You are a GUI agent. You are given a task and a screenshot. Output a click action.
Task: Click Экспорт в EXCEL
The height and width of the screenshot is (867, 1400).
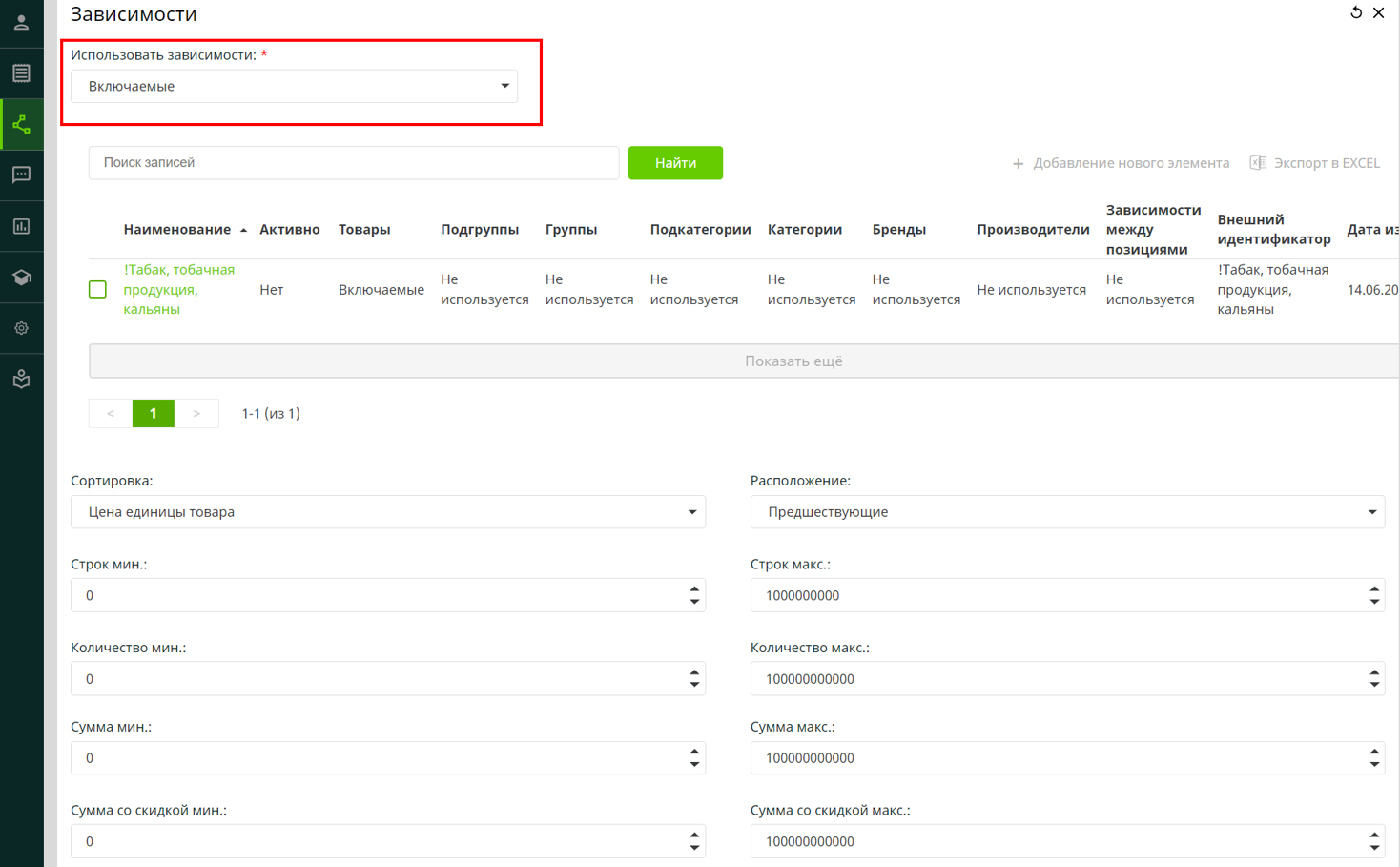(x=1315, y=163)
